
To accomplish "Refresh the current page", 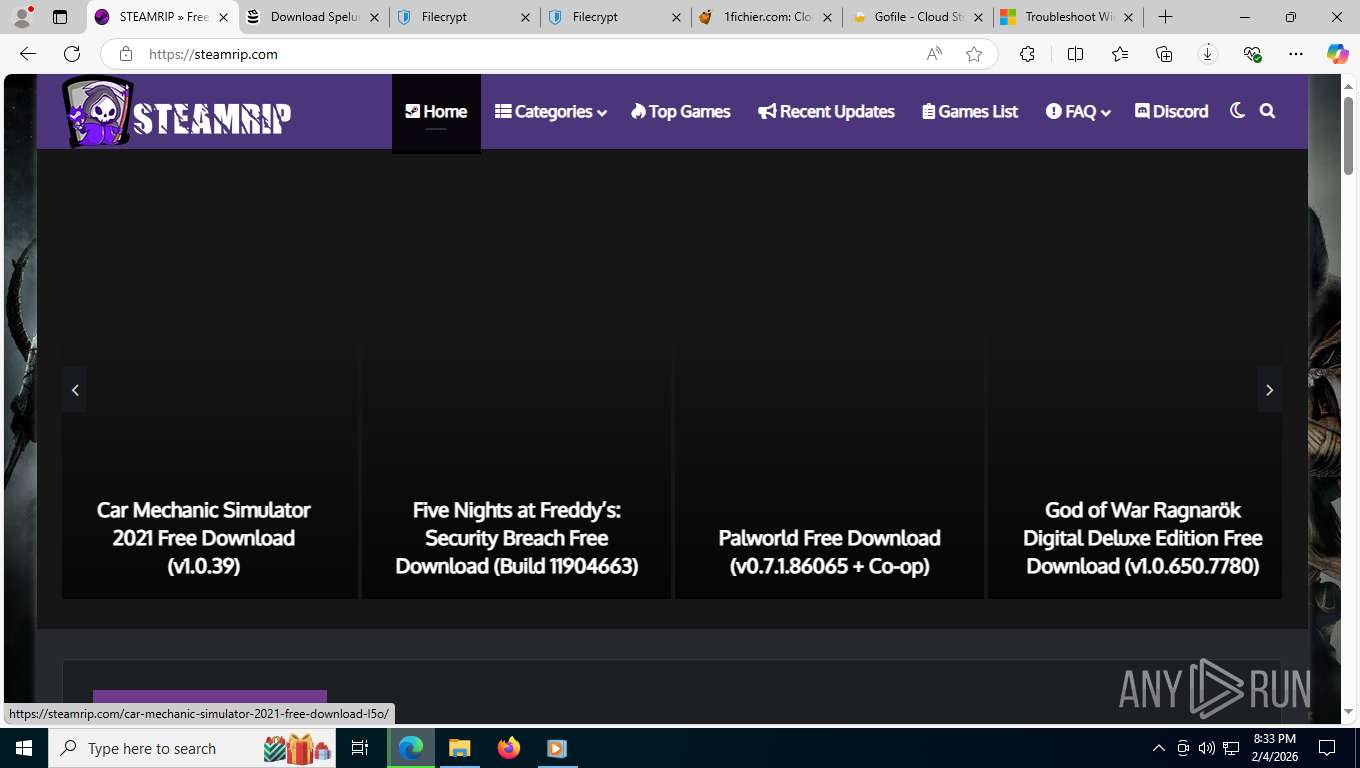I will [72, 54].
